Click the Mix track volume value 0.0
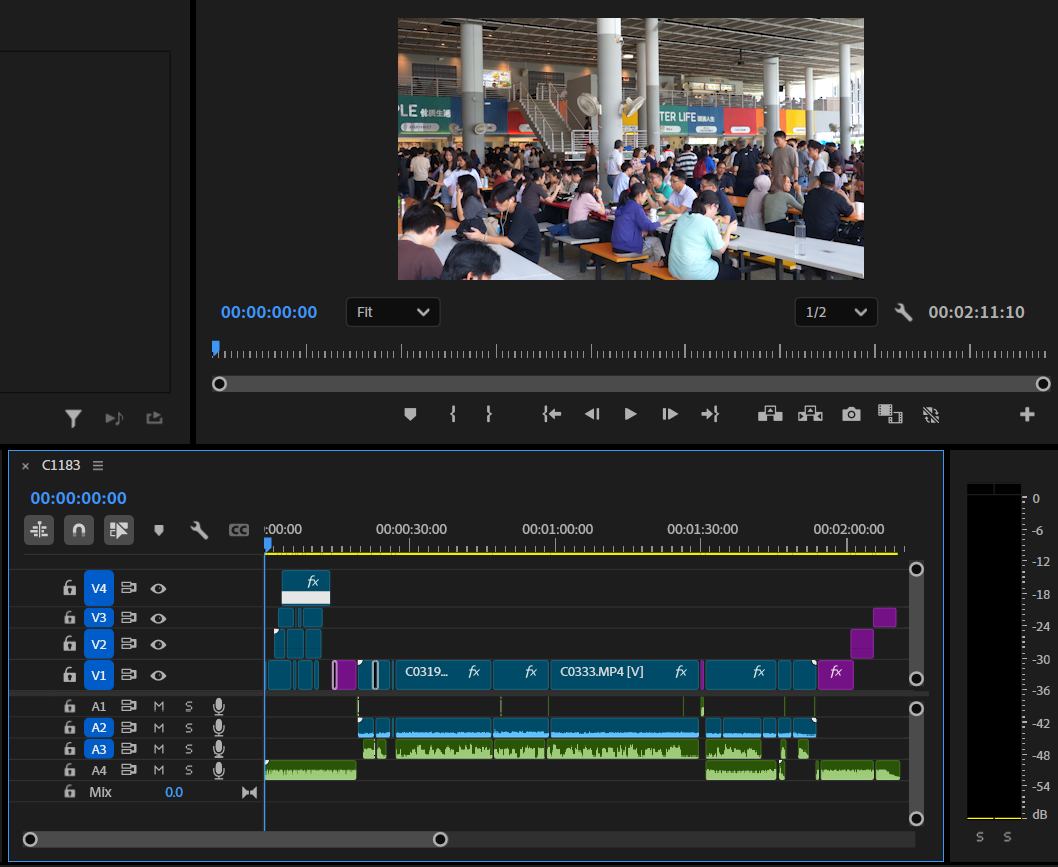 point(174,792)
